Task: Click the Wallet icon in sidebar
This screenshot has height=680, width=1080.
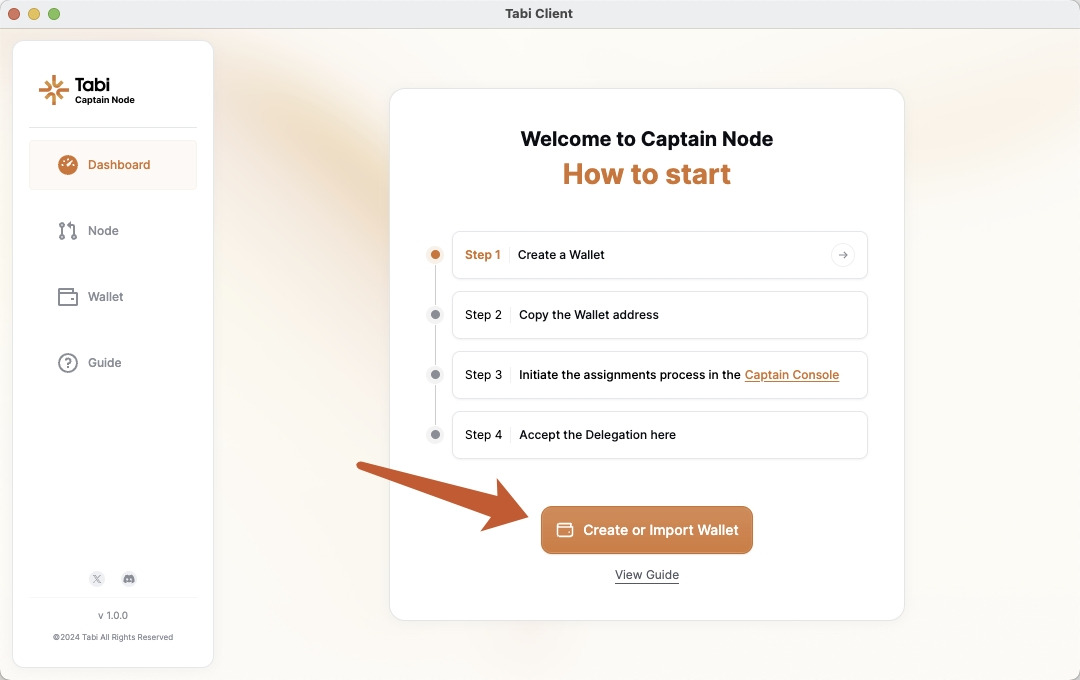Action: [68, 297]
